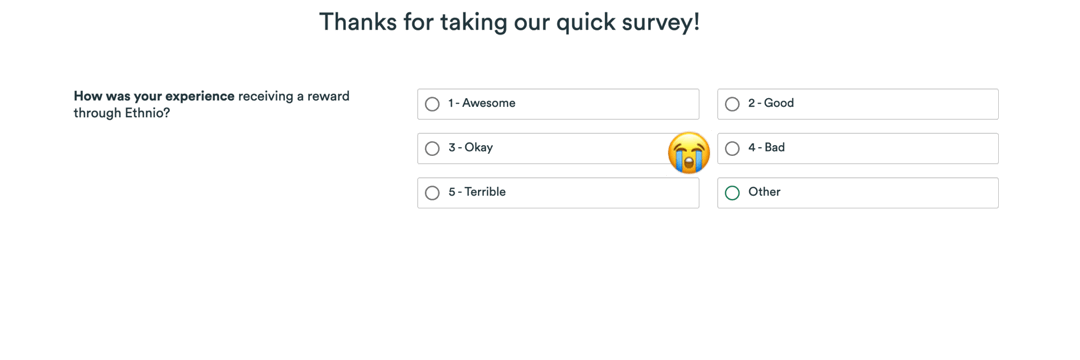Click the "5 - Terrible" label text
This screenshot has height=360, width=1080.
pyautogui.click(x=477, y=192)
